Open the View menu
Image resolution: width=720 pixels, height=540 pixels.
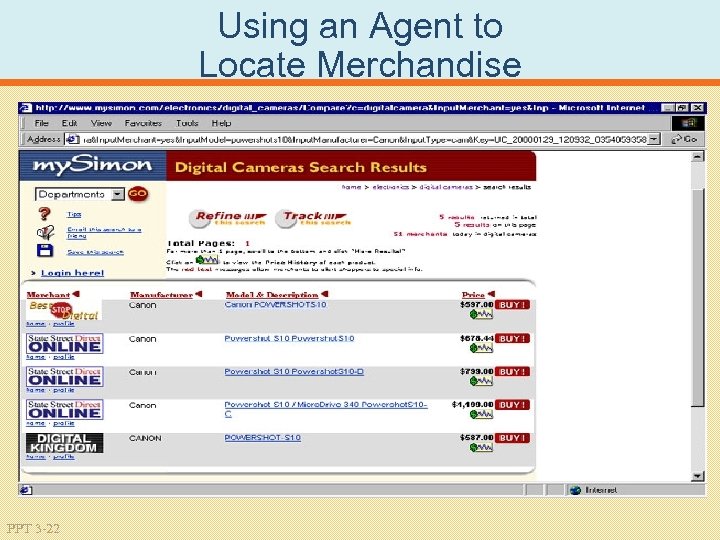(101, 123)
